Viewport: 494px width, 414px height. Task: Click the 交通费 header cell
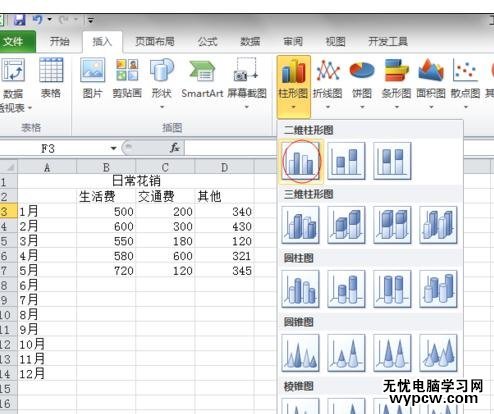click(165, 196)
